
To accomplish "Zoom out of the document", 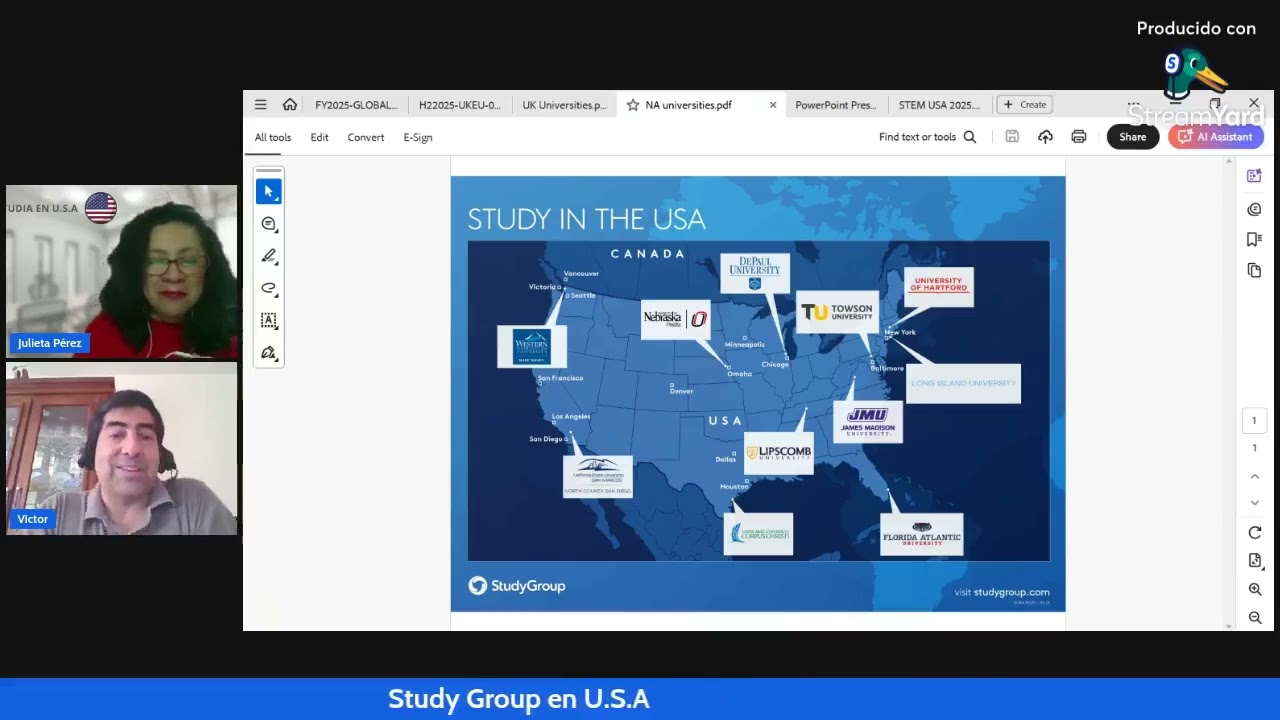I will click(x=1255, y=618).
